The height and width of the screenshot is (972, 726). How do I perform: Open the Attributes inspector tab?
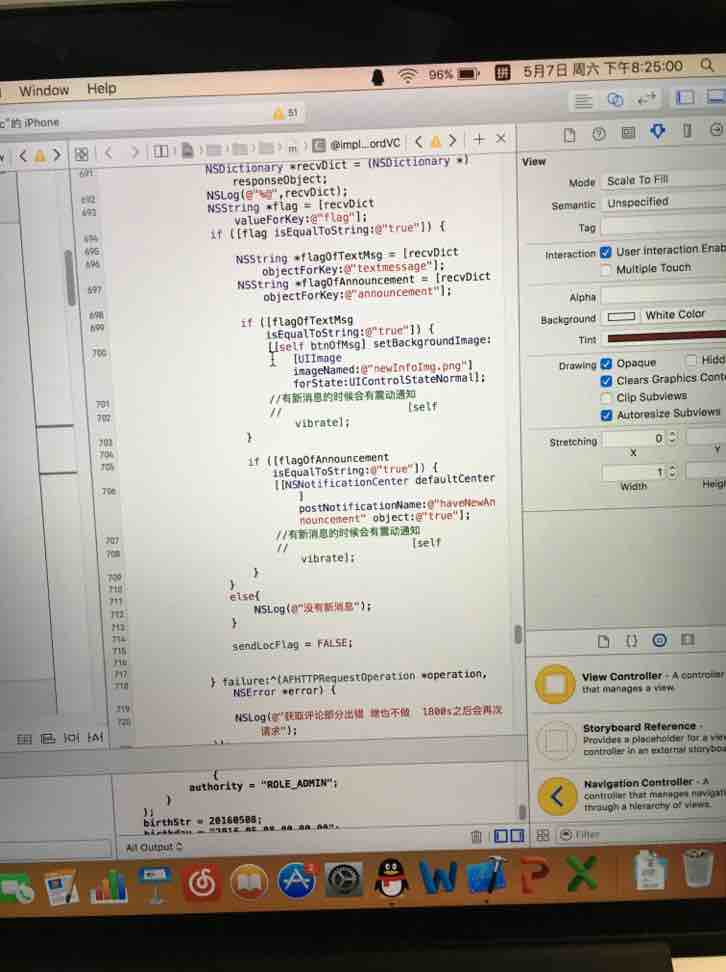point(657,132)
